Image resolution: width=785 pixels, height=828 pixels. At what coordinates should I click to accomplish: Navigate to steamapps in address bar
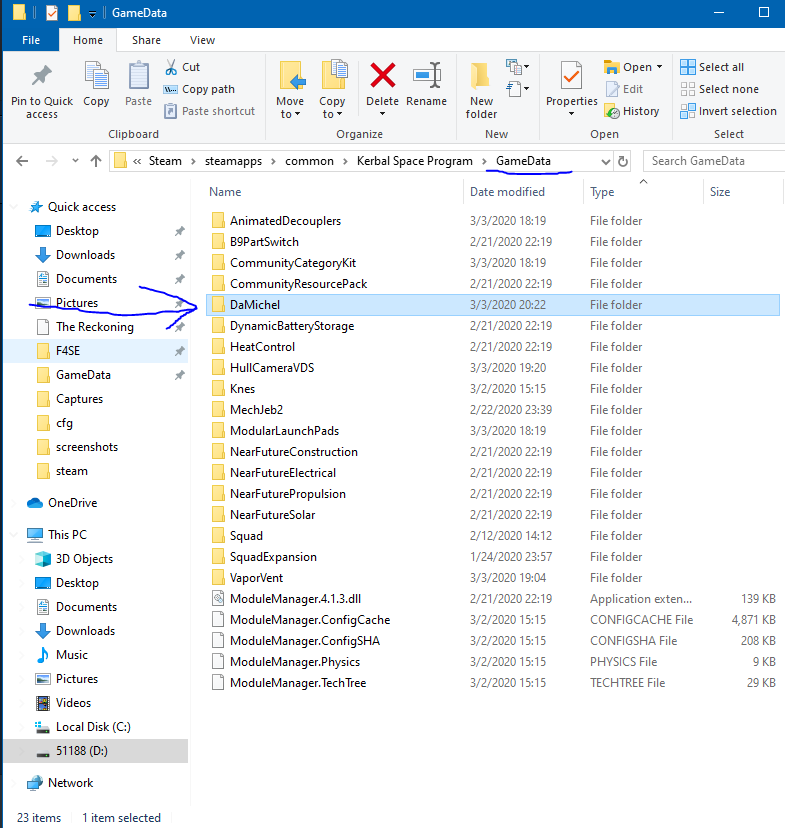[x=233, y=161]
